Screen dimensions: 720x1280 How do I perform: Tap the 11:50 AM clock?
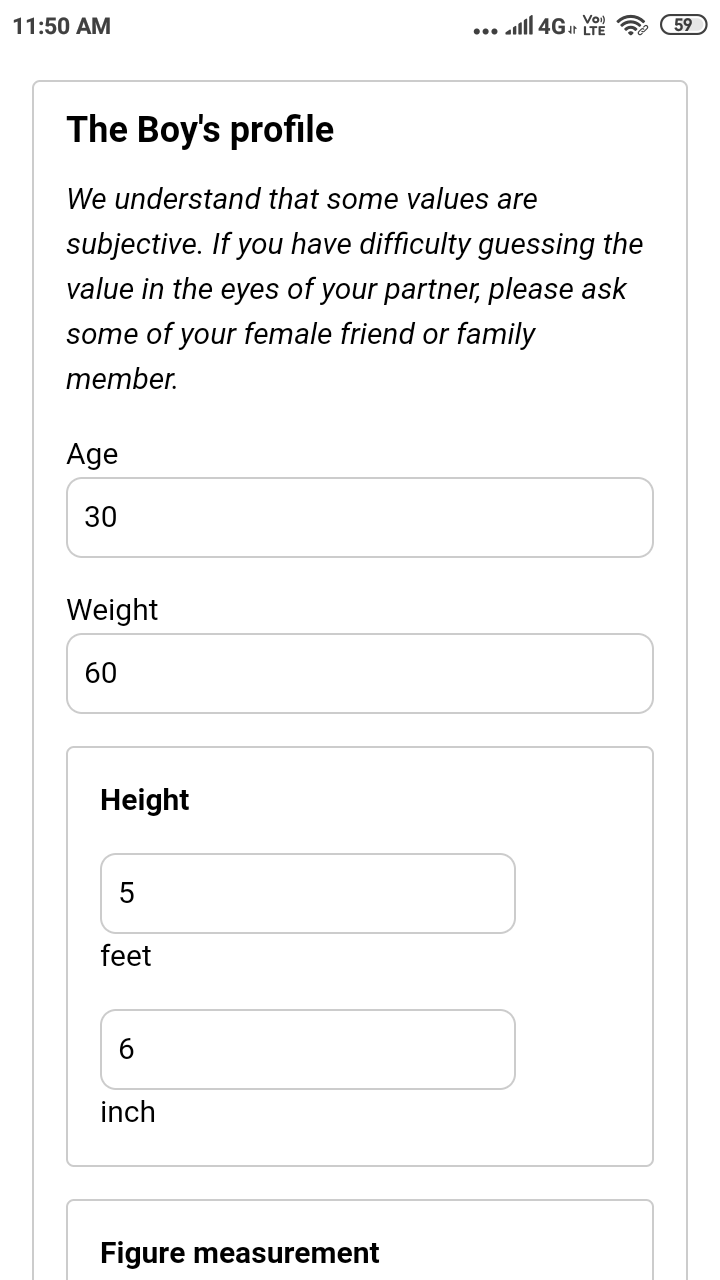pos(62,26)
